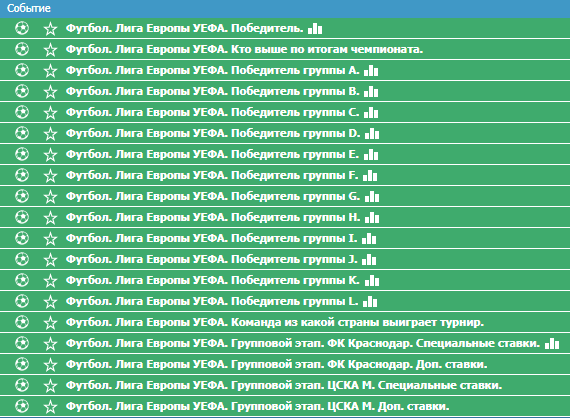This screenshot has height=418, width=570.
Task: Open 'Победитель группы E.' event
Action: (x=212, y=154)
